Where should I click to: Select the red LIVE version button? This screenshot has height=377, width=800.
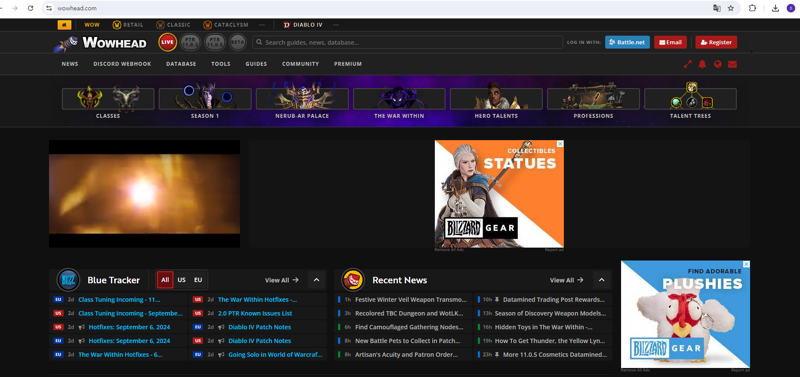click(x=167, y=42)
